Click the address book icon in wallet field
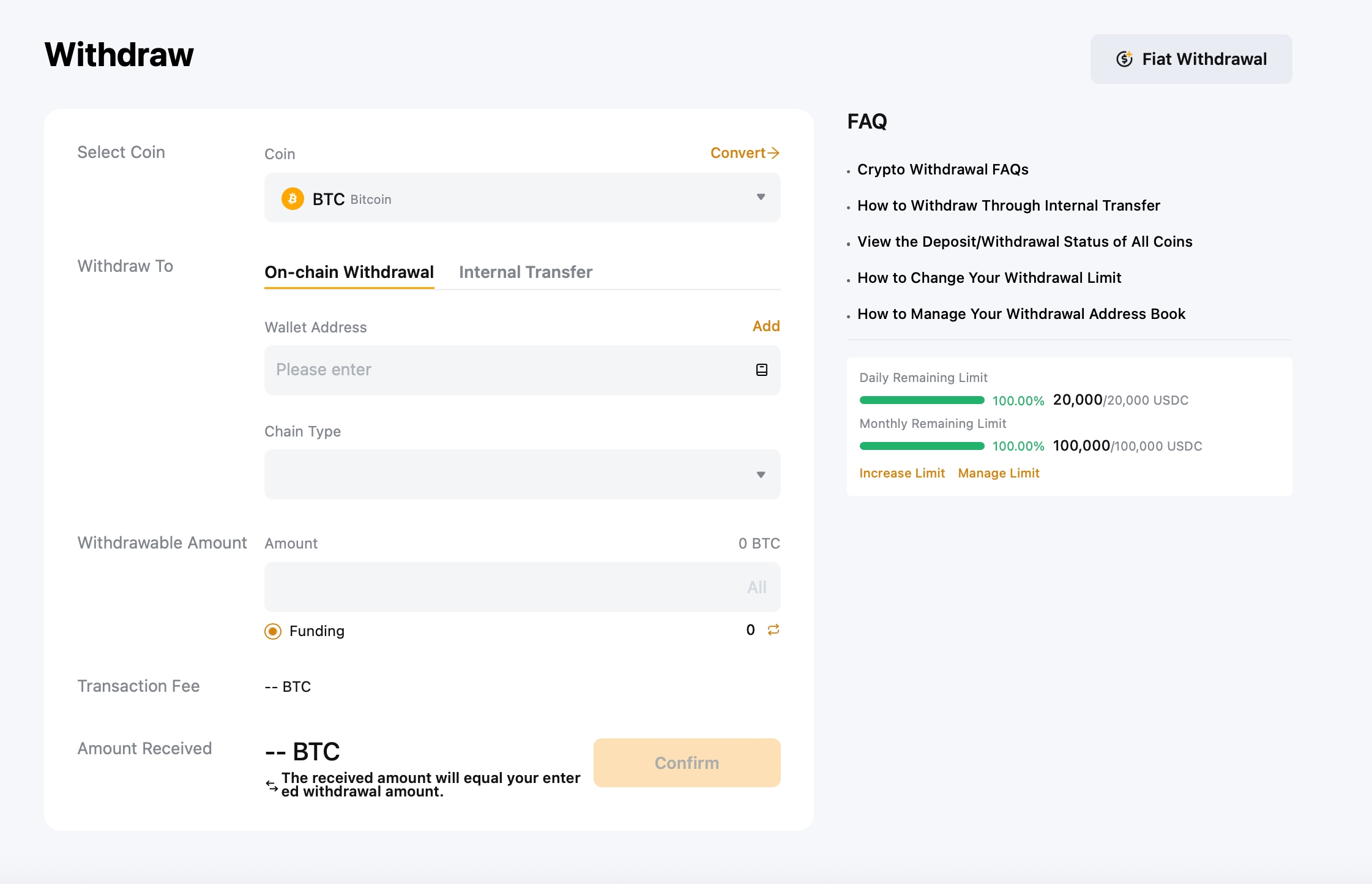Image resolution: width=1372 pixels, height=884 pixels. coord(761,370)
